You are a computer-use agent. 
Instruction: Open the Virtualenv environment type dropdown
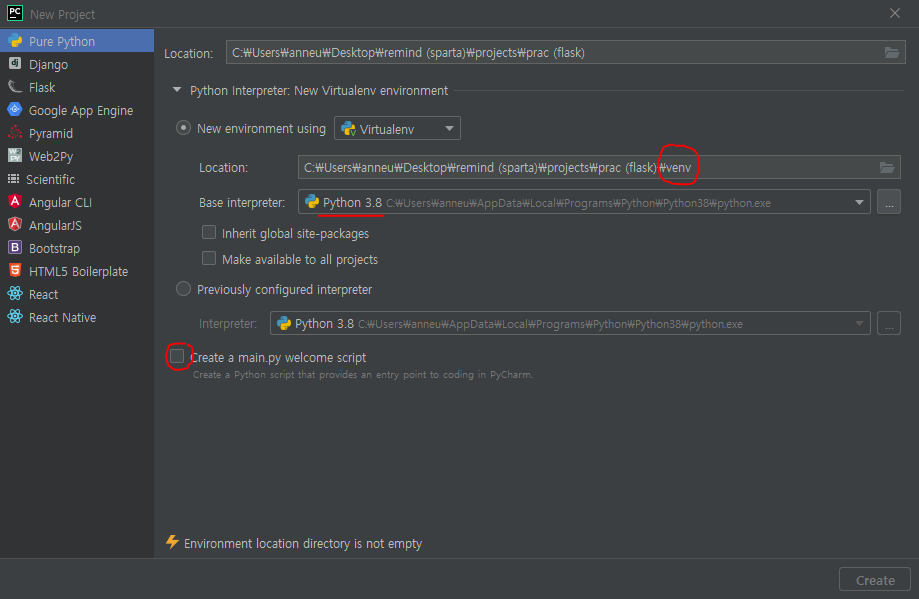397,128
